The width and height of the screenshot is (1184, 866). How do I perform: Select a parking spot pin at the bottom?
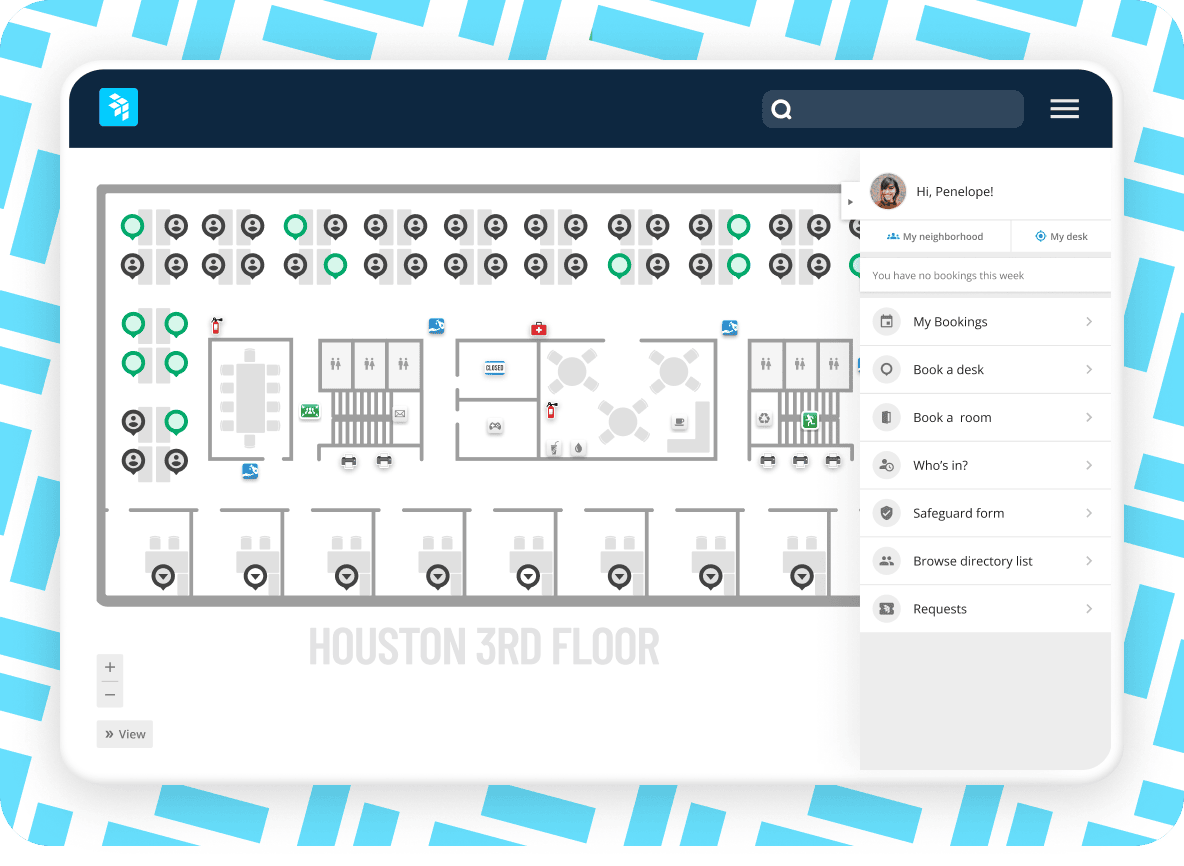[x=163, y=576]
